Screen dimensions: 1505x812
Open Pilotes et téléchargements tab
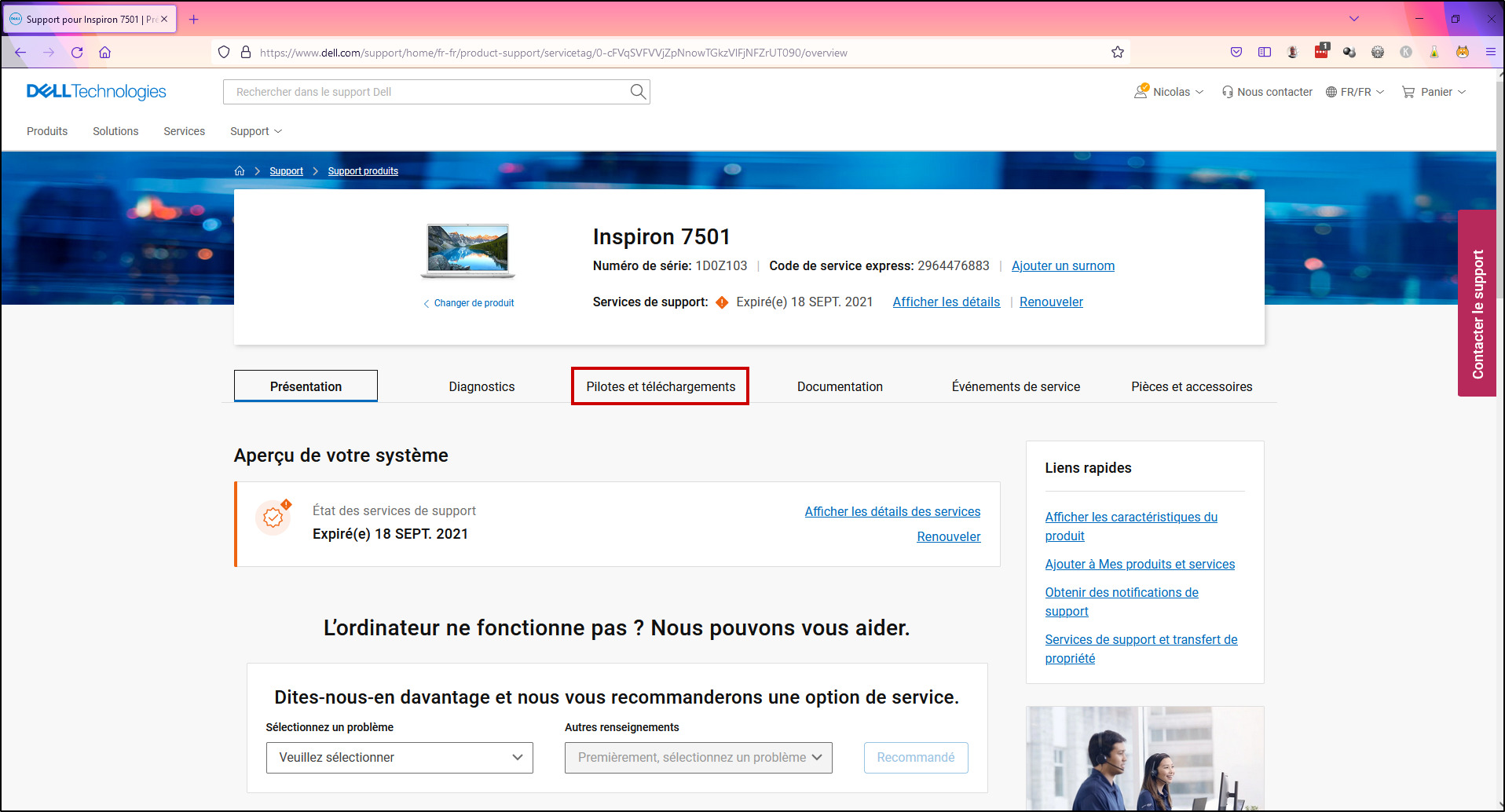click(x=661, y=386)
